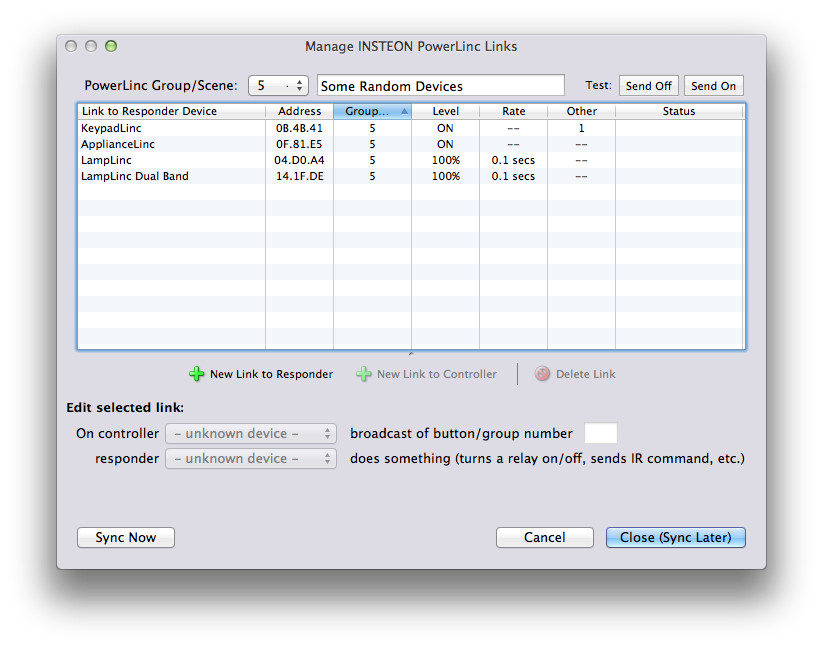Click the Link to Responder Device column header

(x=171, y=111)
